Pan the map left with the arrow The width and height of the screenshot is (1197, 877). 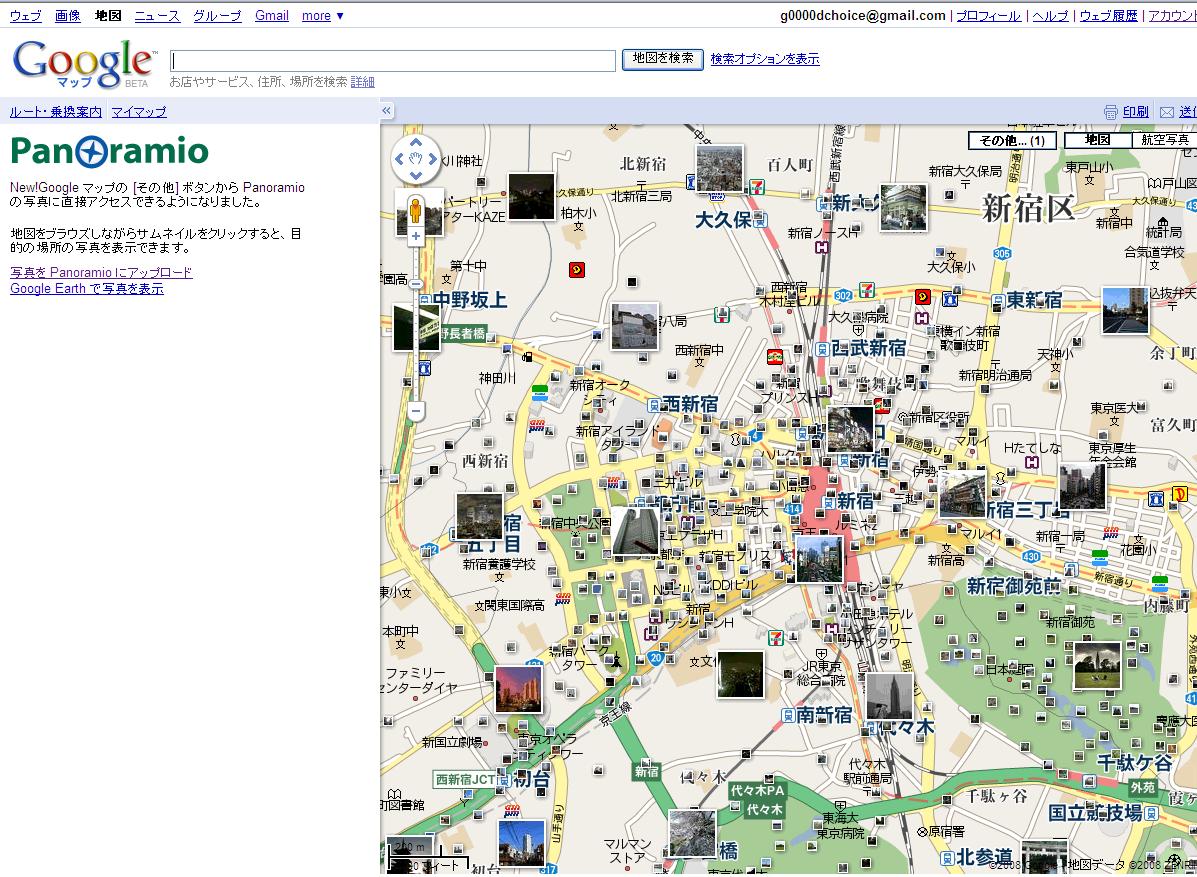tap(398, 159)
